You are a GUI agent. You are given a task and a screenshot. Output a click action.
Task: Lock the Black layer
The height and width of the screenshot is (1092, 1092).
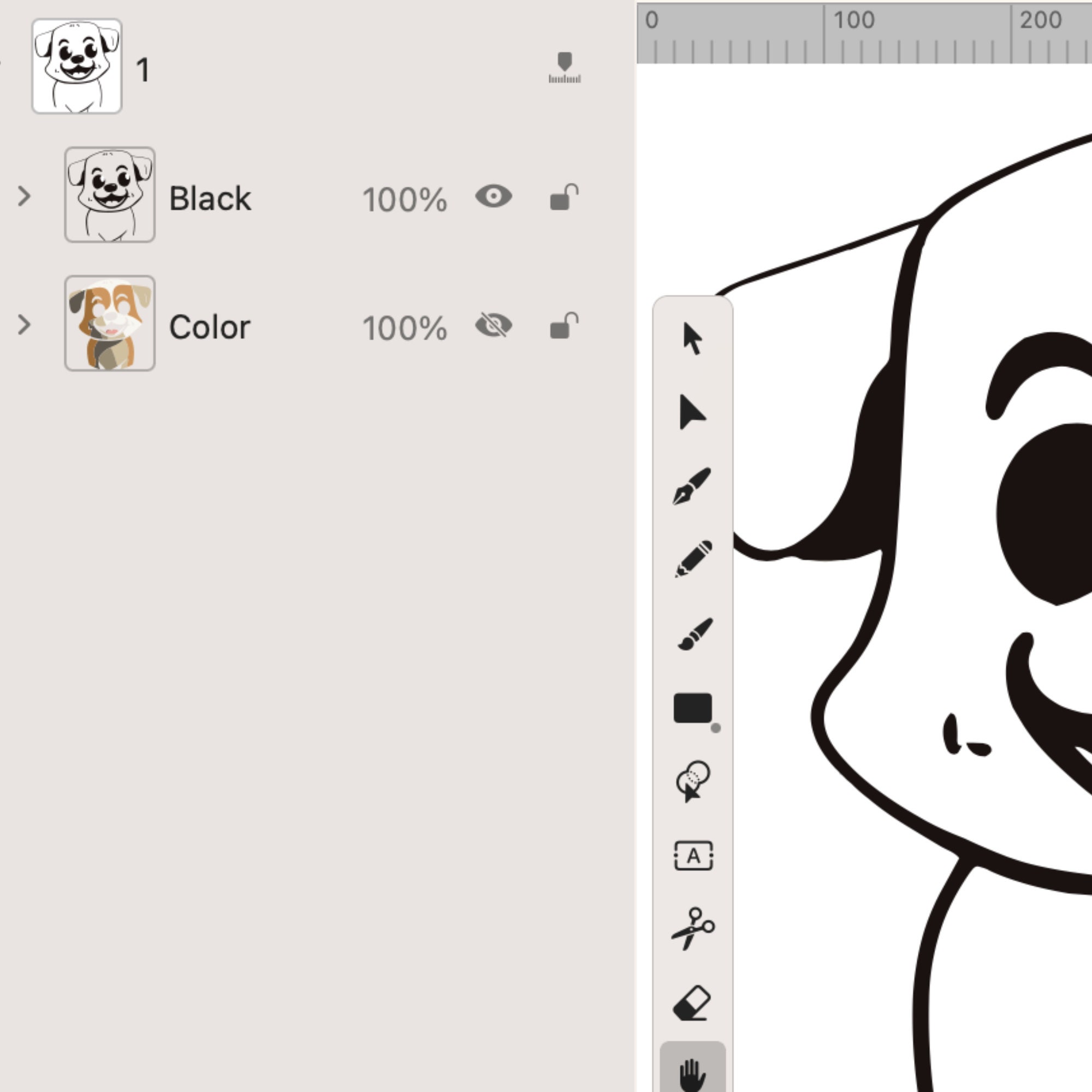click(x=563, y=197)
